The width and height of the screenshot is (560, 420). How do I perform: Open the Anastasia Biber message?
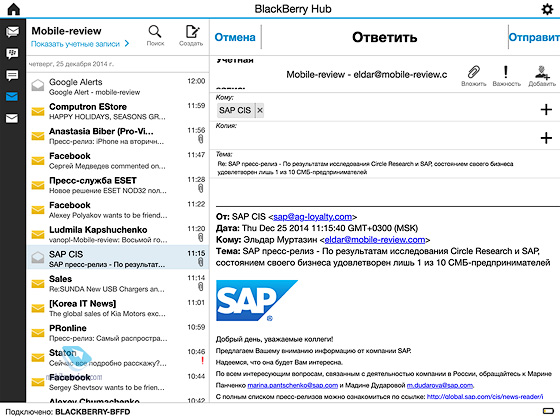coord(118,136)
